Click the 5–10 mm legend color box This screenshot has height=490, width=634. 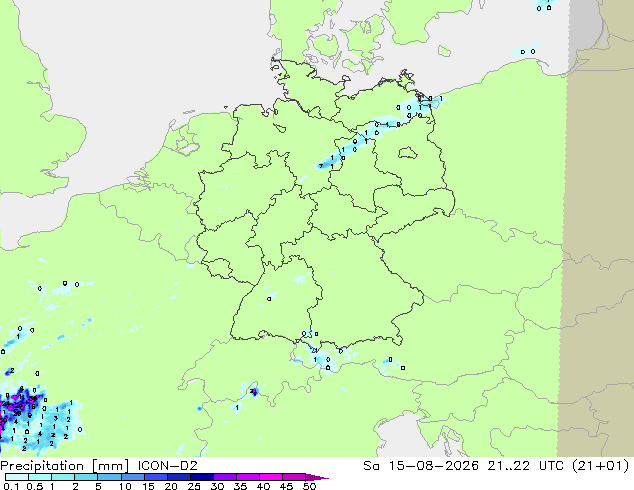pyautogui.click(x=109, y=477)
